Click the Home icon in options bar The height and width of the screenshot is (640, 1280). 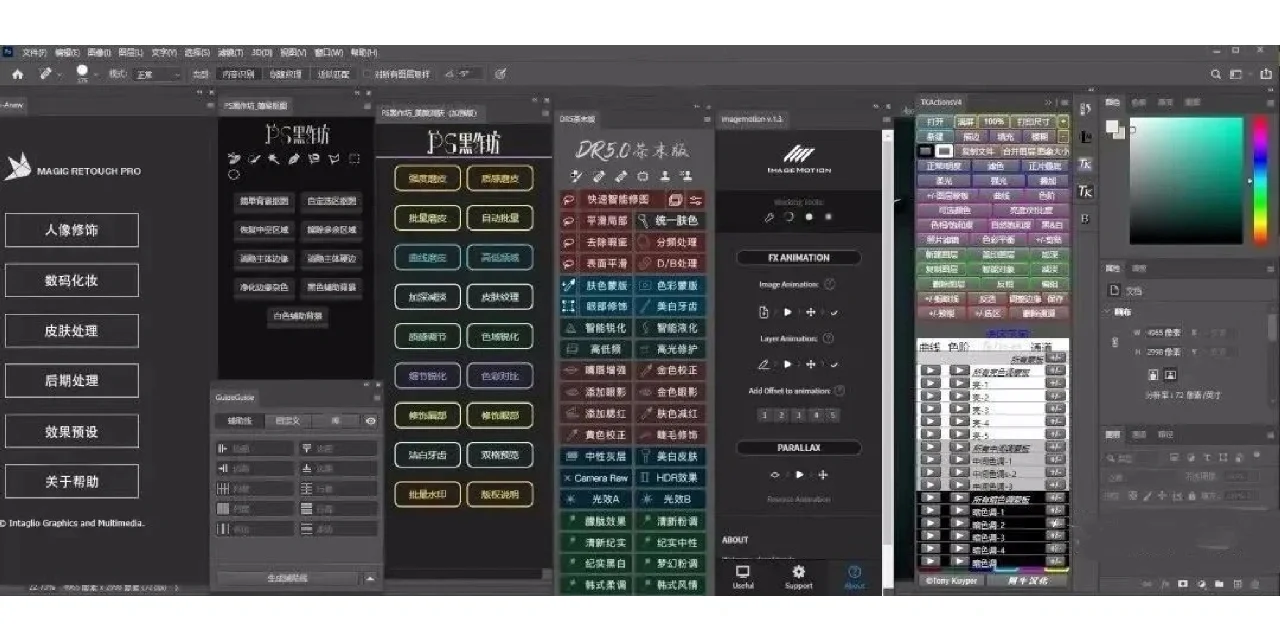pyautogui.click(x=17, y=74)
